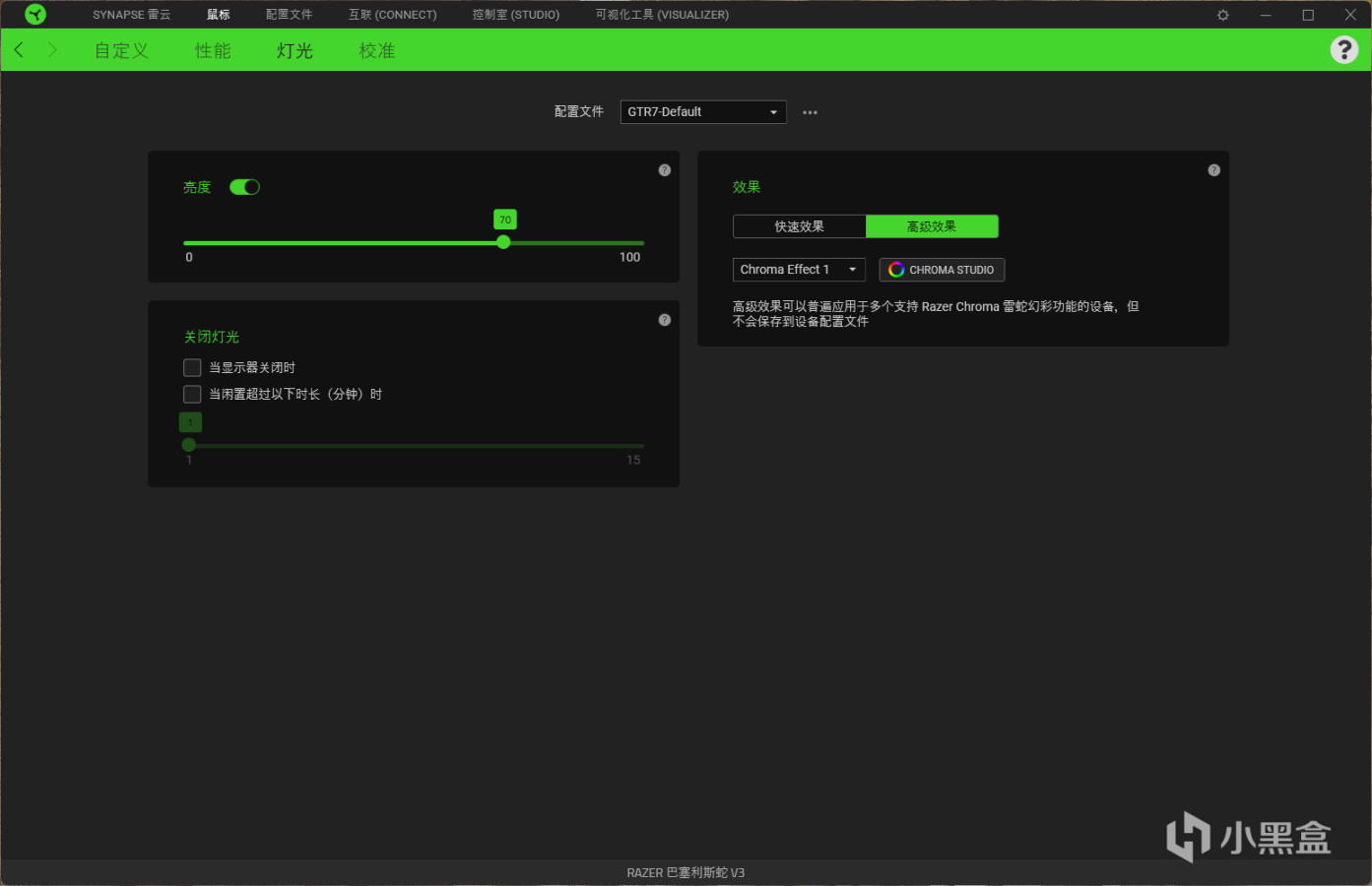Screen dimensions: 1372x886
Task: Open the 配置文件 top menu tab
Action: tap(289, 15)
